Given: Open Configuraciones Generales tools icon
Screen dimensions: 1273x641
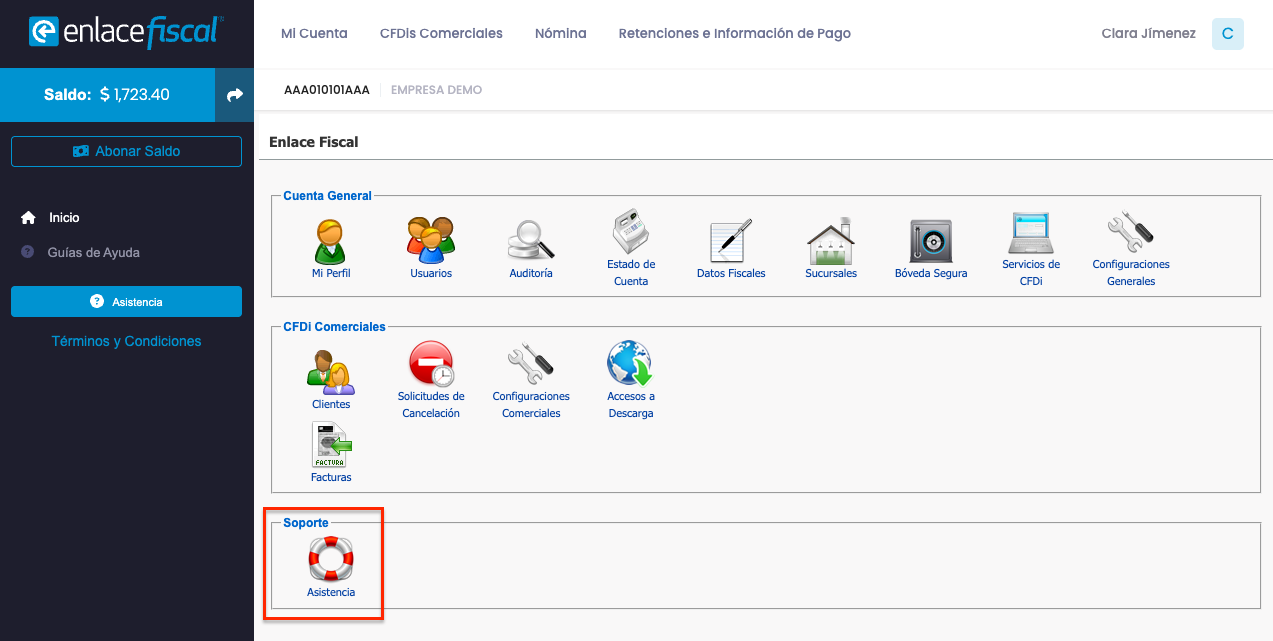Looking at the screenshot, I should [x=1131, y=234].
